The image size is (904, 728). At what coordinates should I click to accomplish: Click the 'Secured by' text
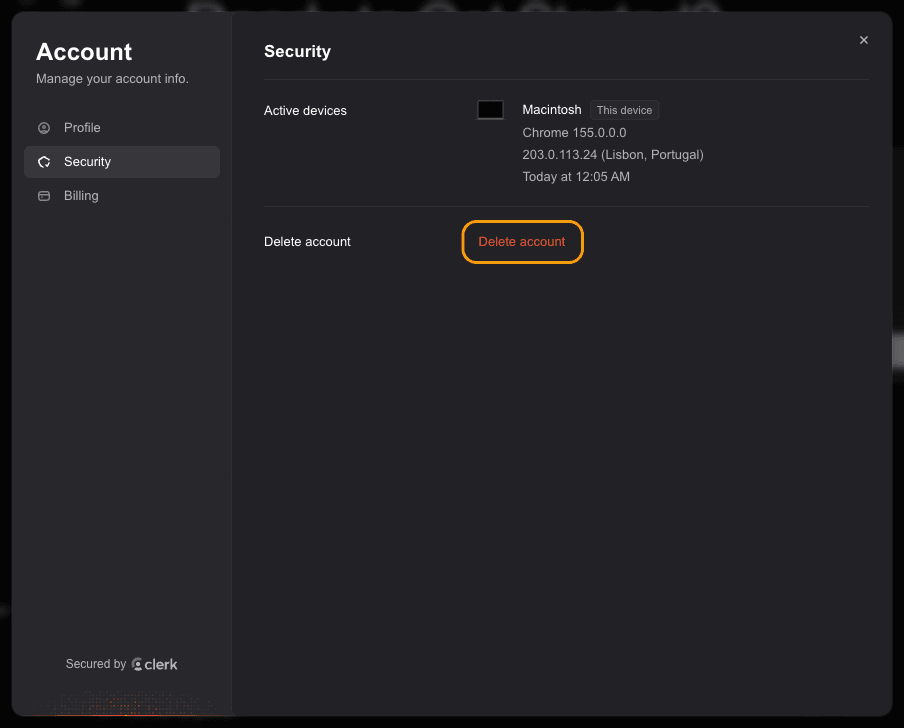[96, 664]
